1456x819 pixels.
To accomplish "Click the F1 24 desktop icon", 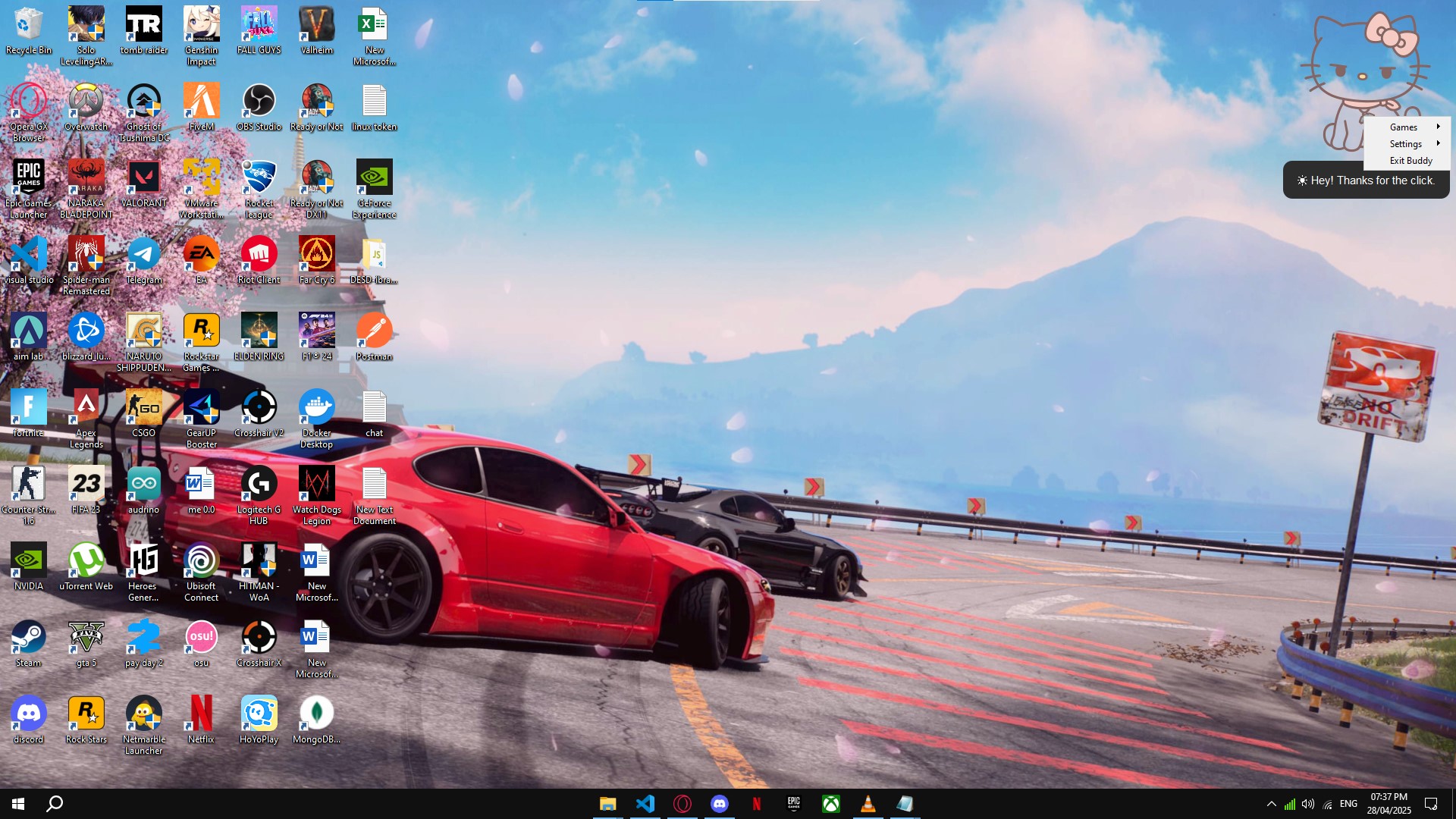I will (316, 337).
